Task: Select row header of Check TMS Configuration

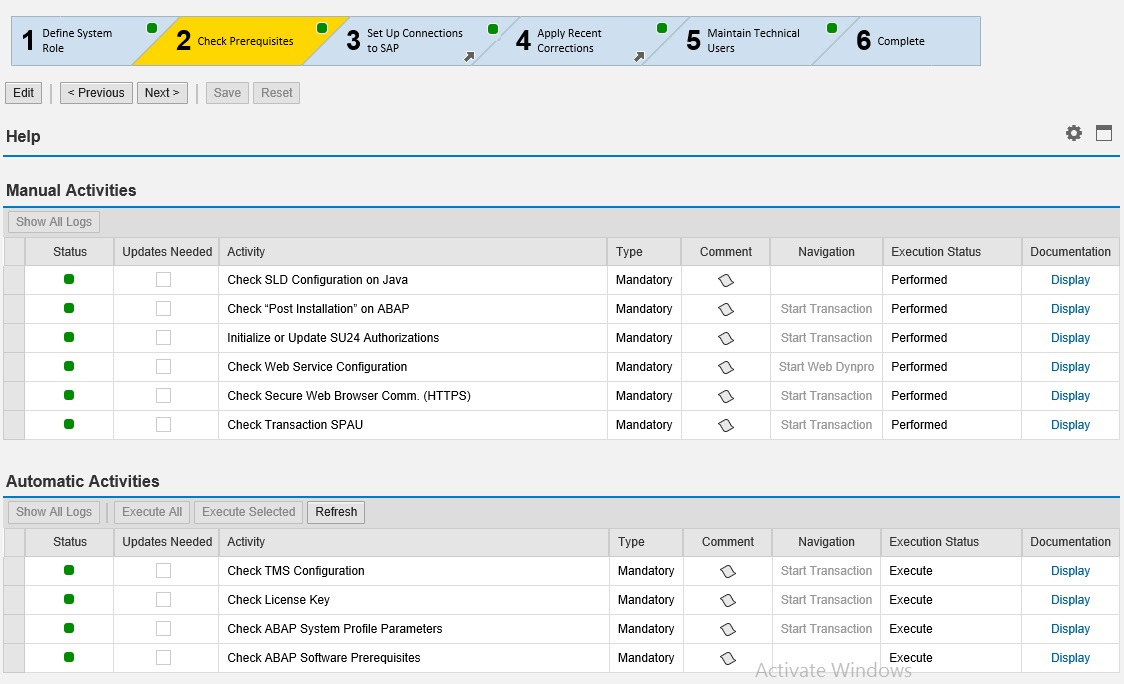Action: (x=14, y=571)
